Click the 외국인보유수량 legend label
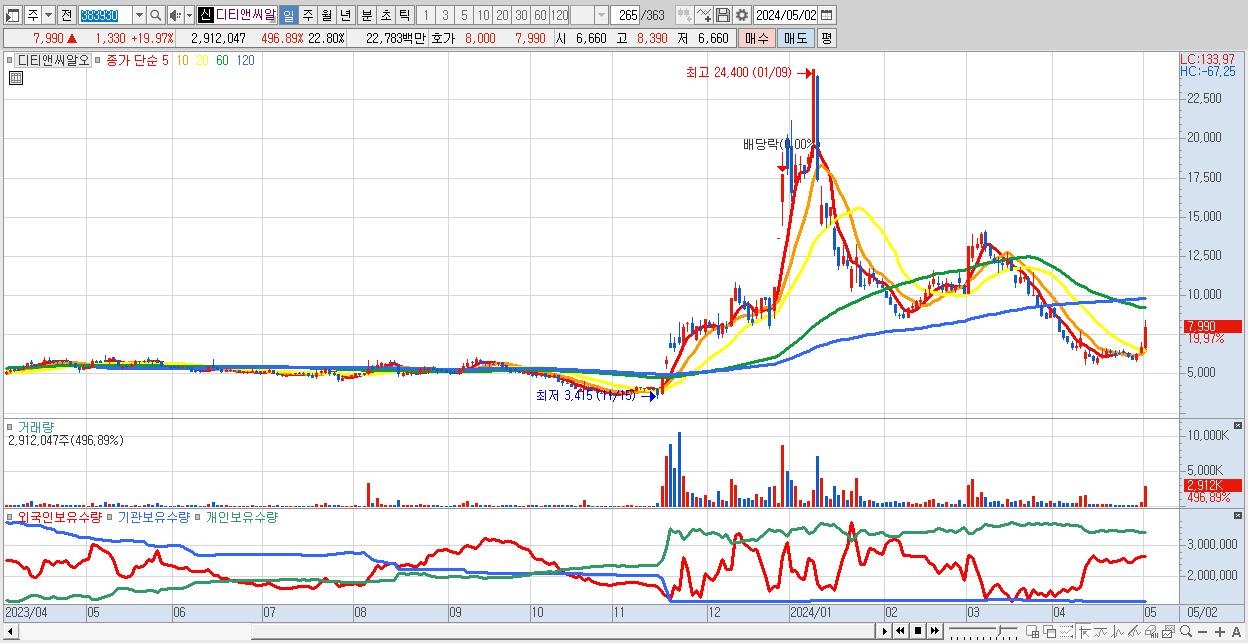 59,517
